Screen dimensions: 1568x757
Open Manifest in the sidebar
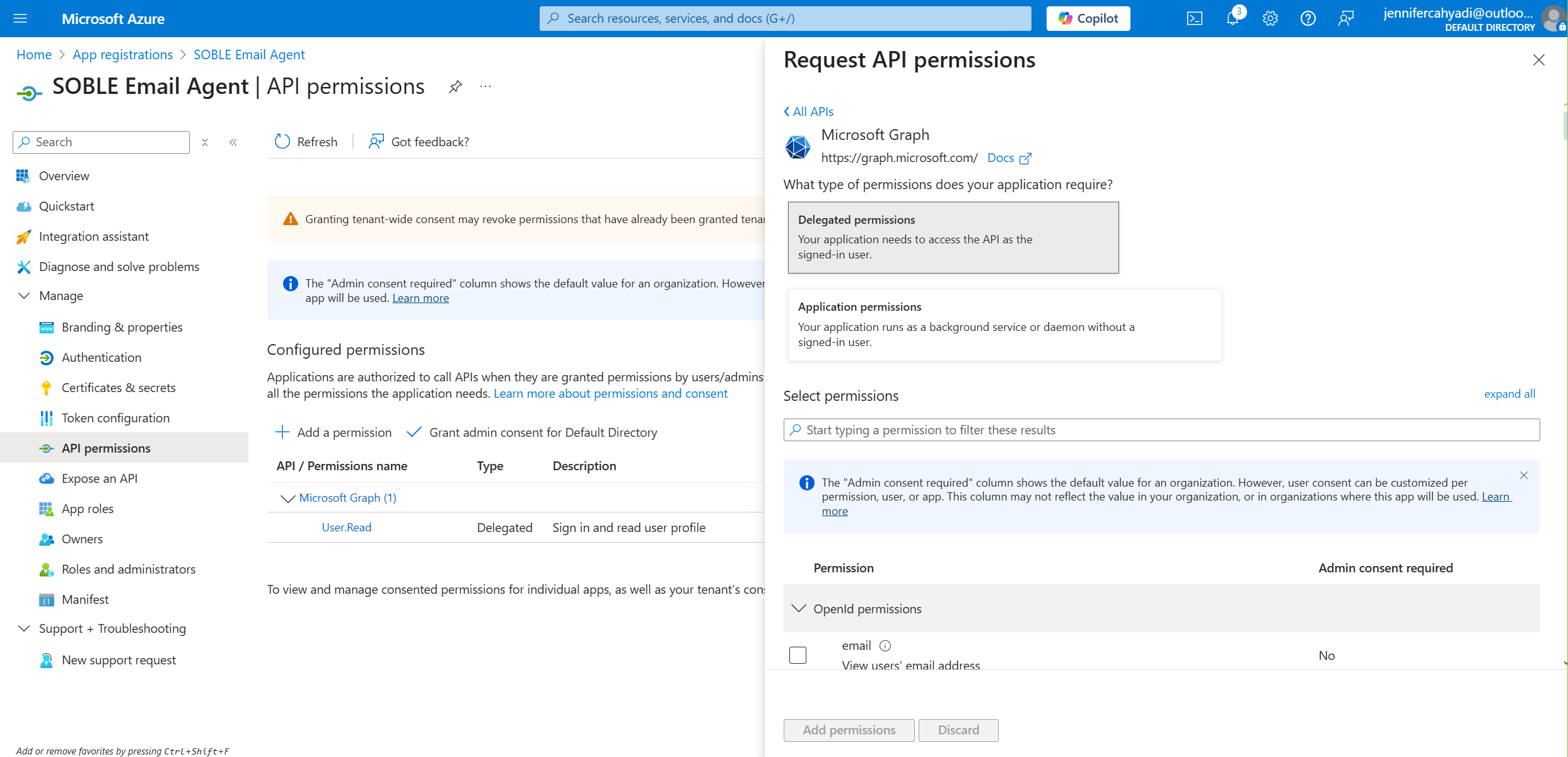coord(84,599)
